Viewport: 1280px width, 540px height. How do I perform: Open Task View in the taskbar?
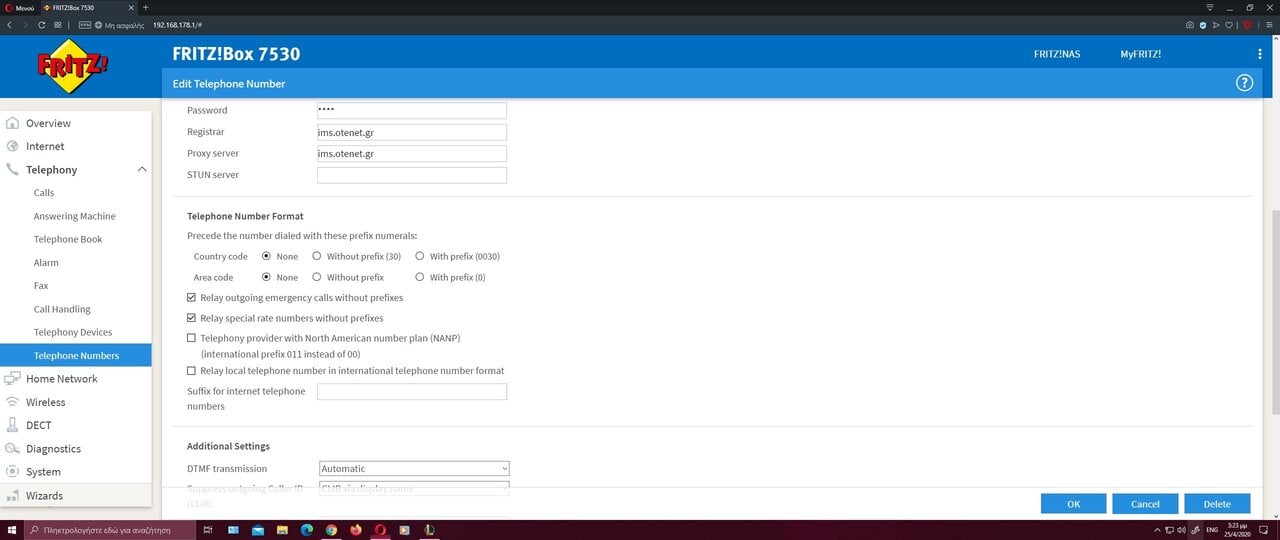click(x=207, y=529)
